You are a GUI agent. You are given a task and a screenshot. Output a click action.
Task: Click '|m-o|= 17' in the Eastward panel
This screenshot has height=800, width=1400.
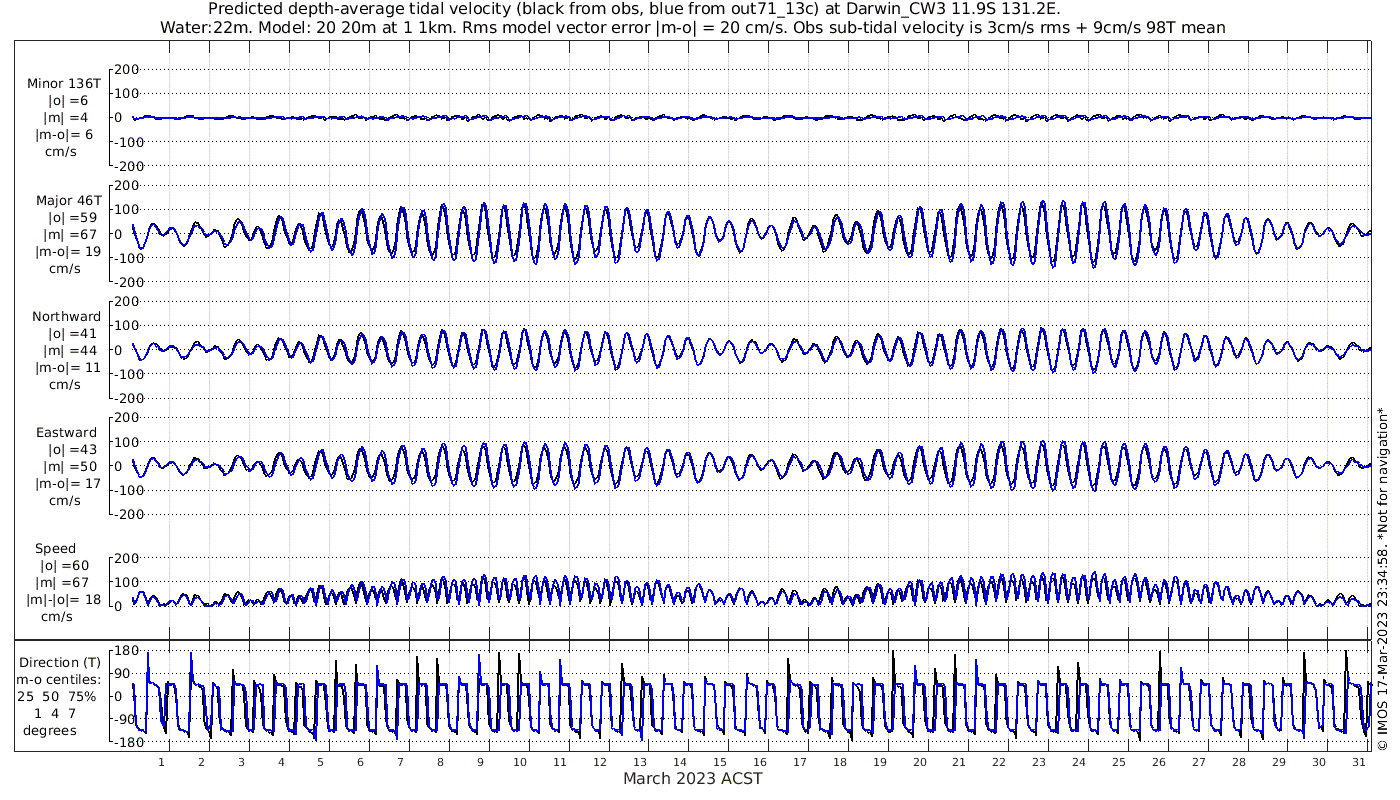pos(68,485)
